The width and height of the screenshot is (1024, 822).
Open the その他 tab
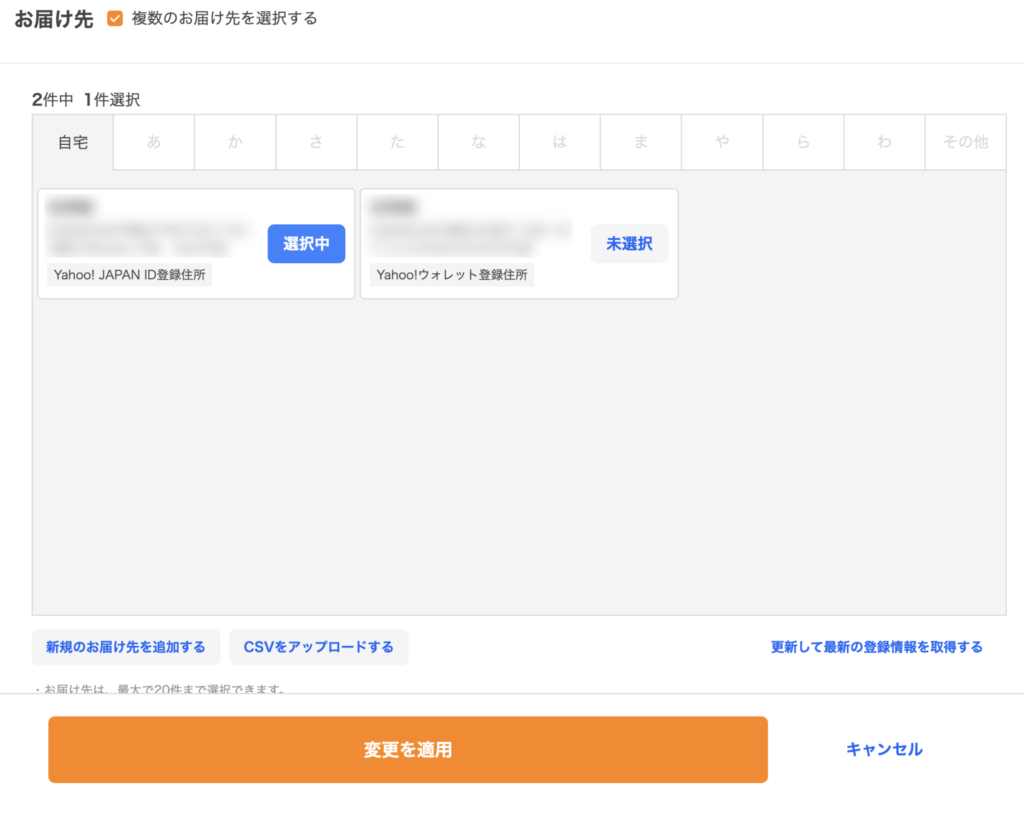click(x=965, y=142)
